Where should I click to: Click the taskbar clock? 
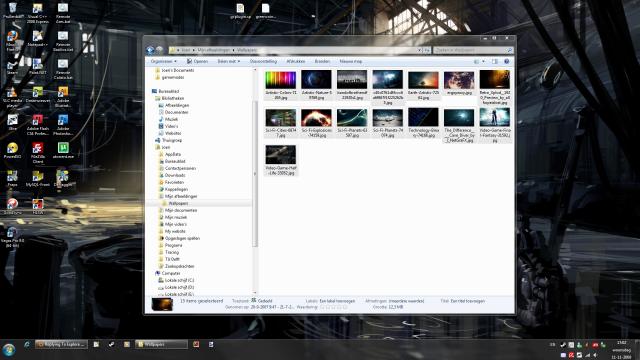(622, 350)
